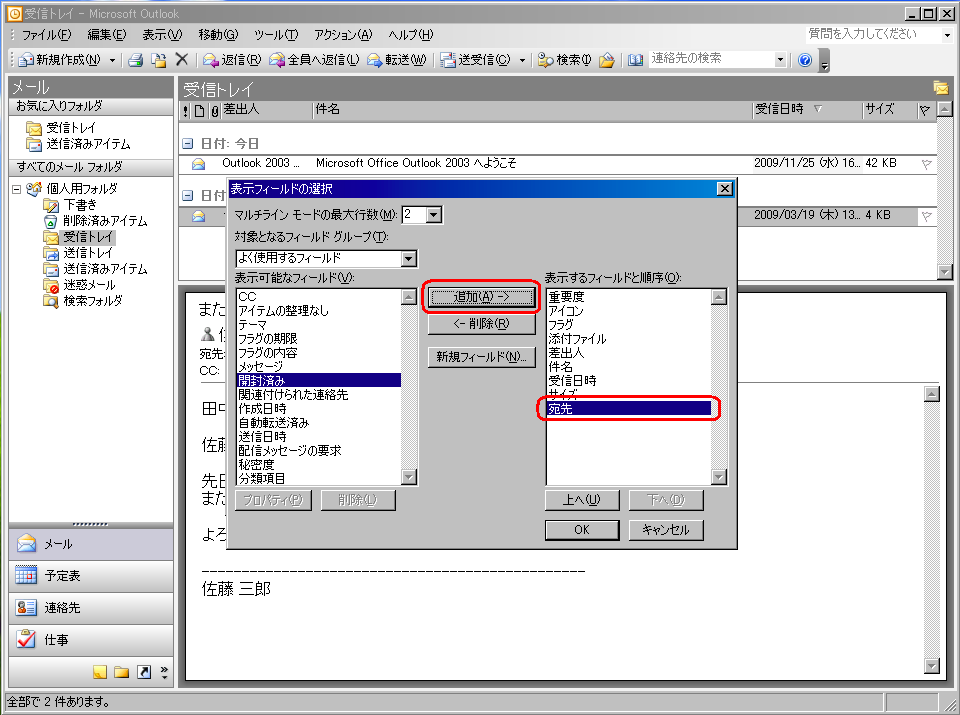Viewport: 960px width, 715px height.
Task: Click 転送 forward toolbar button
Action: pyautogui.click(x=396, y=59)
